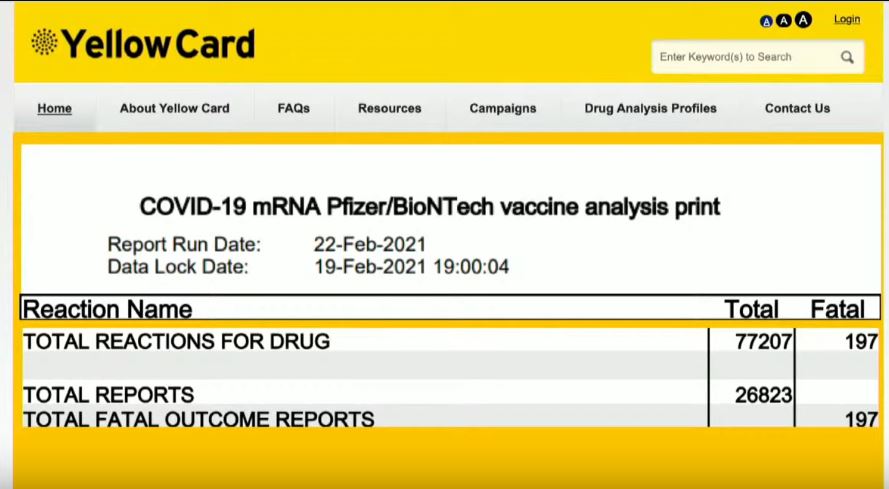Click the Fatal column header
The image size is (889, 489).
(x=837, y=309)
